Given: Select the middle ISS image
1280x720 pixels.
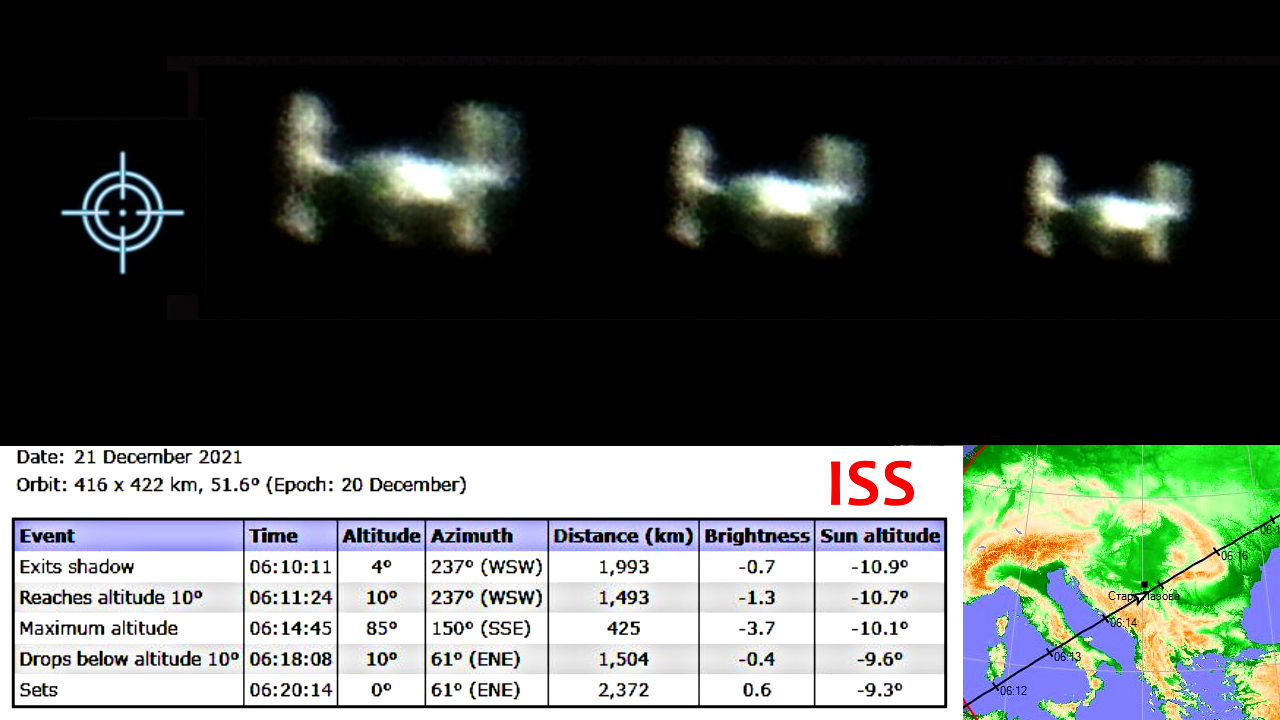Looking at the screenshot, I should 768,190.
